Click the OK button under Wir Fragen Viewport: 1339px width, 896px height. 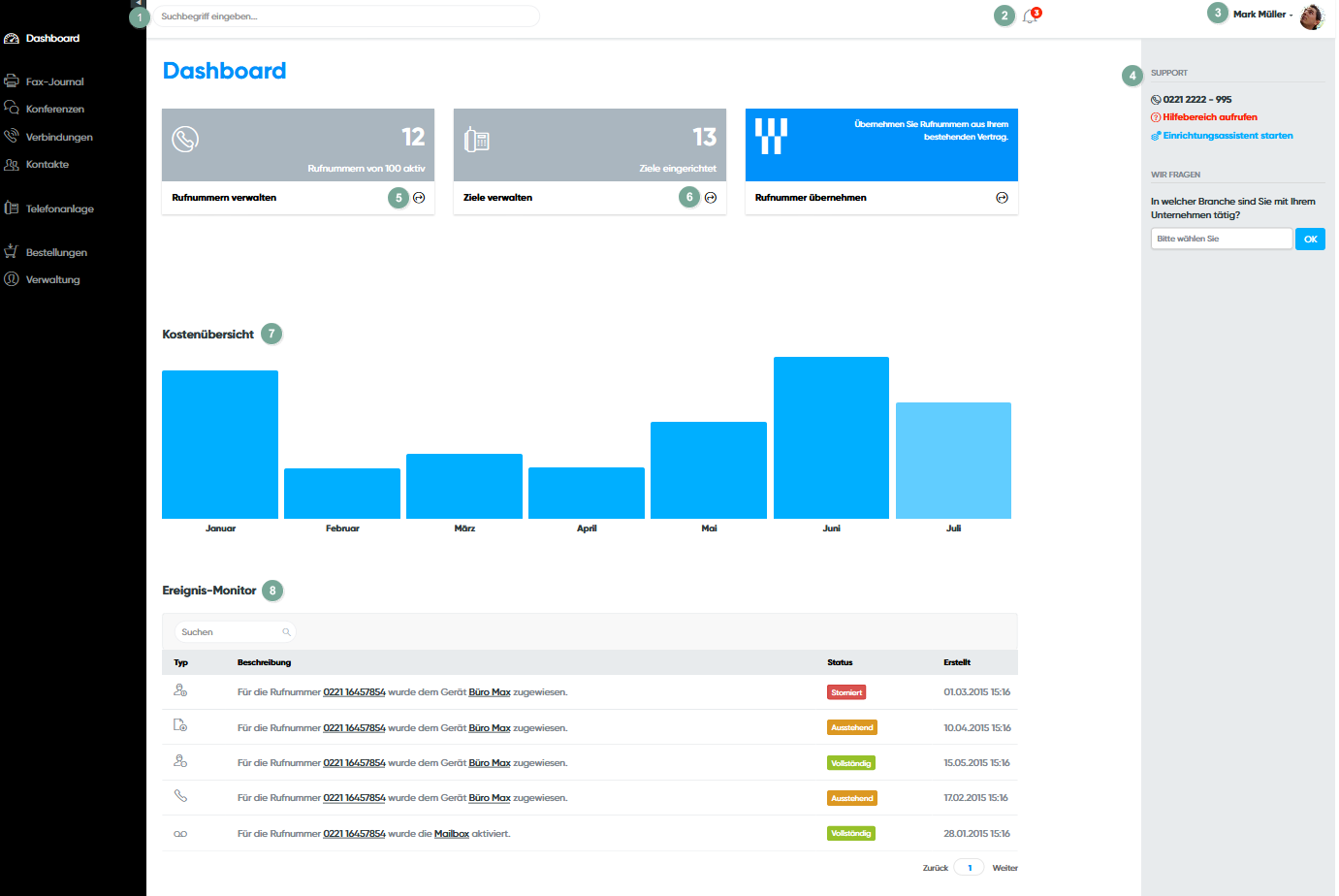pos(1310,240)
